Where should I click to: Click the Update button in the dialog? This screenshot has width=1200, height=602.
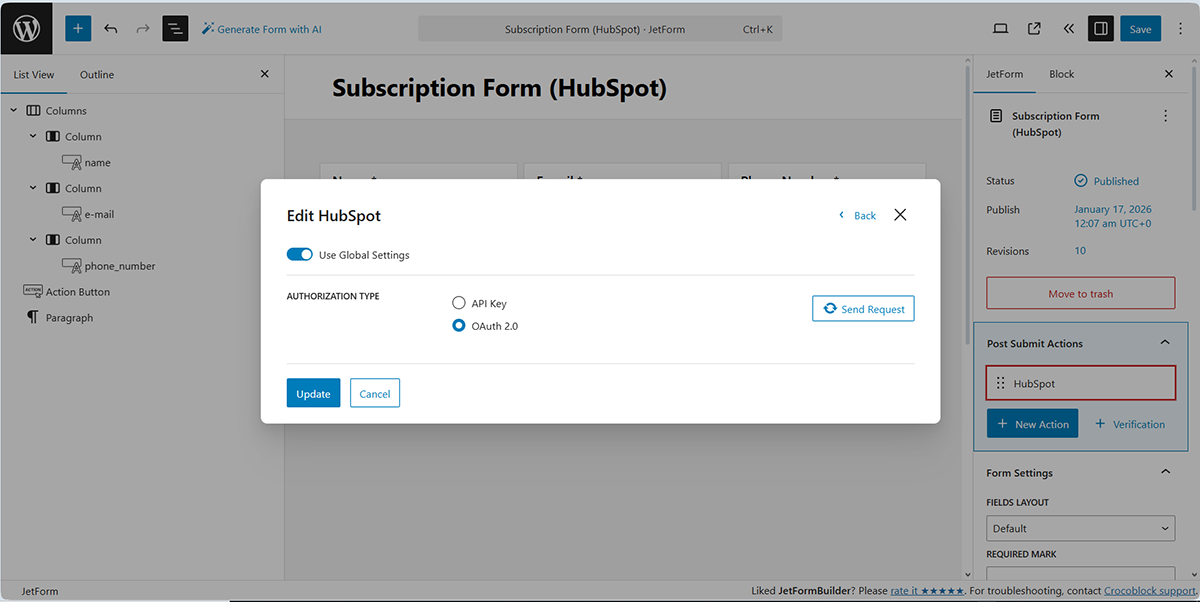tap(313, 393)
